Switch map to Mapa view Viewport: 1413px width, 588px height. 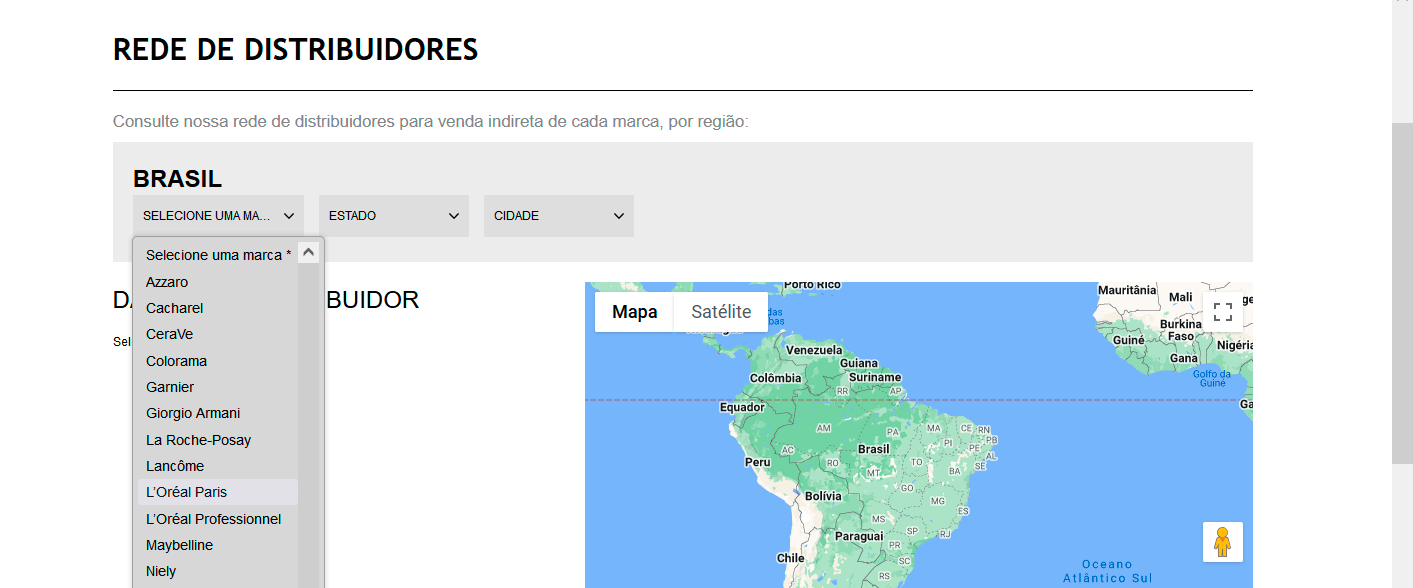point(635,312)
